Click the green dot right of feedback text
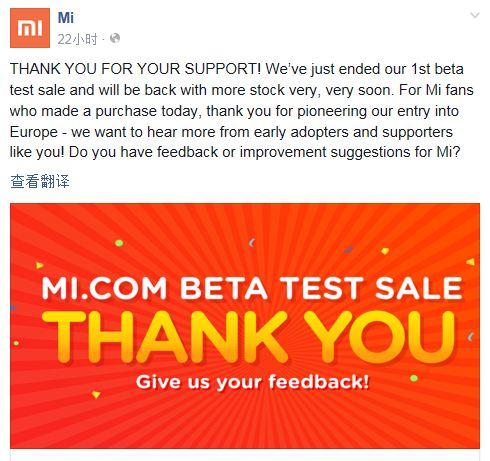Viewport: 490px width, 461px height. pos(414,378)
